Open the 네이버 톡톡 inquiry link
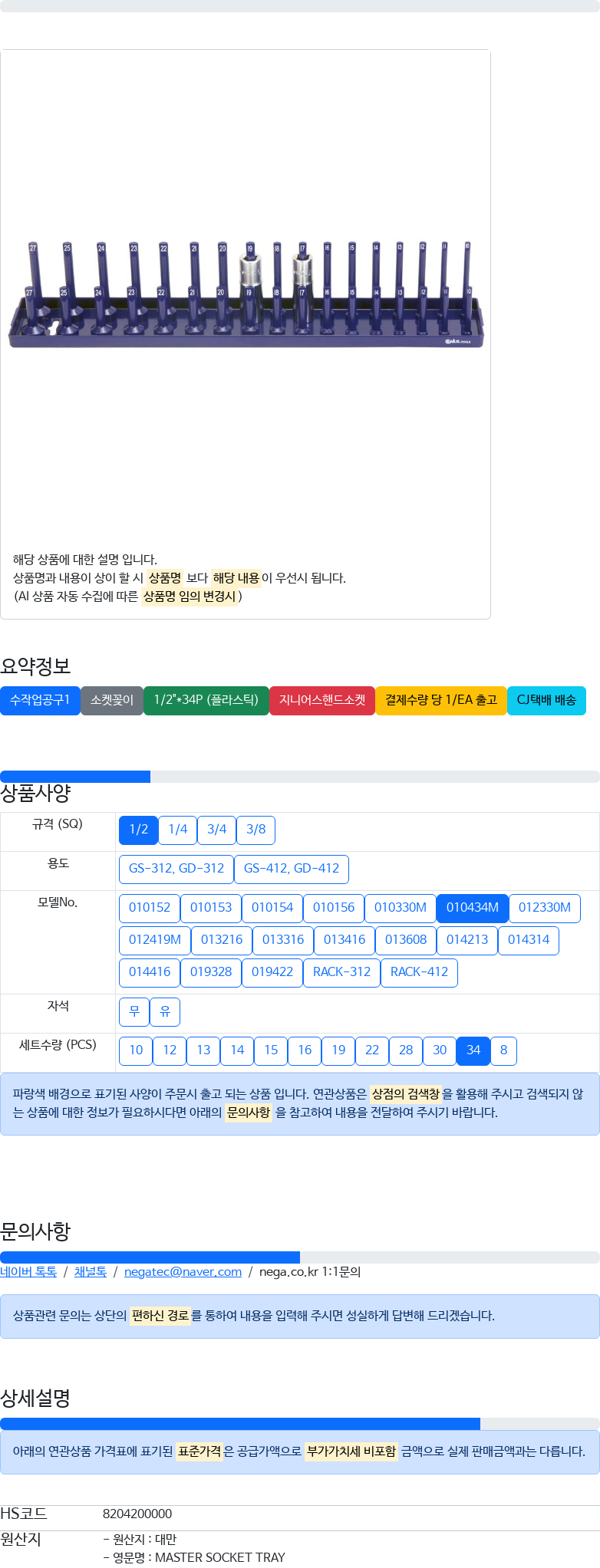This screenshot has height=1568, width=600. pyautogui.click(x=28, y=1272)
